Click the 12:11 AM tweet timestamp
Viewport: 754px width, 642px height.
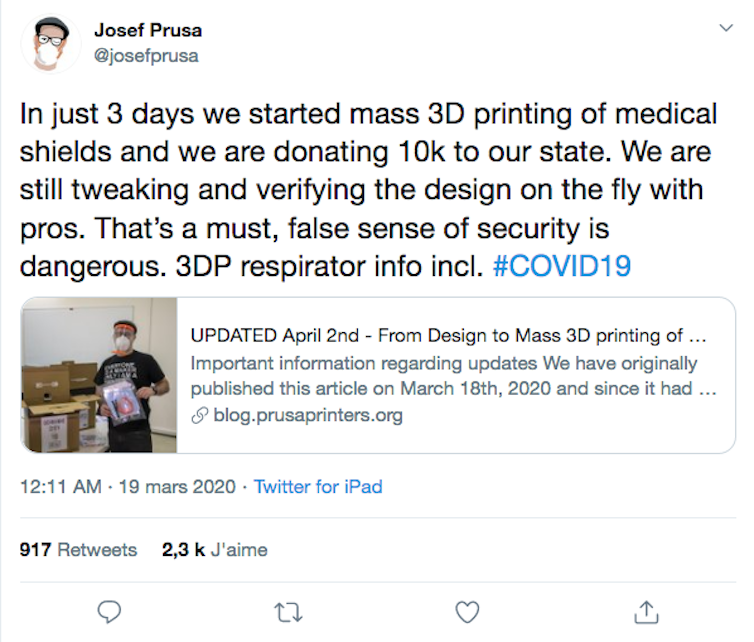click(x=59, y=487)
